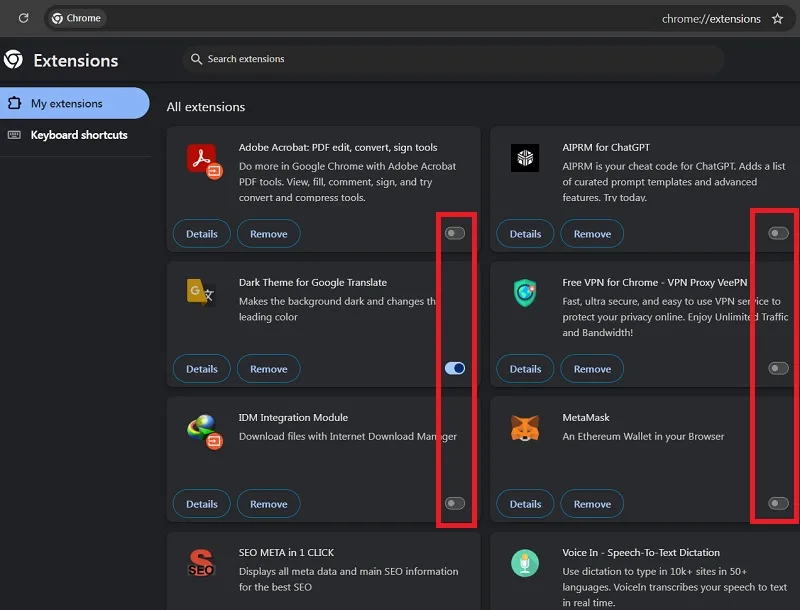The image size is (800, 610).
Task: Click the Search extensions field
Action: tap(453, 59)
